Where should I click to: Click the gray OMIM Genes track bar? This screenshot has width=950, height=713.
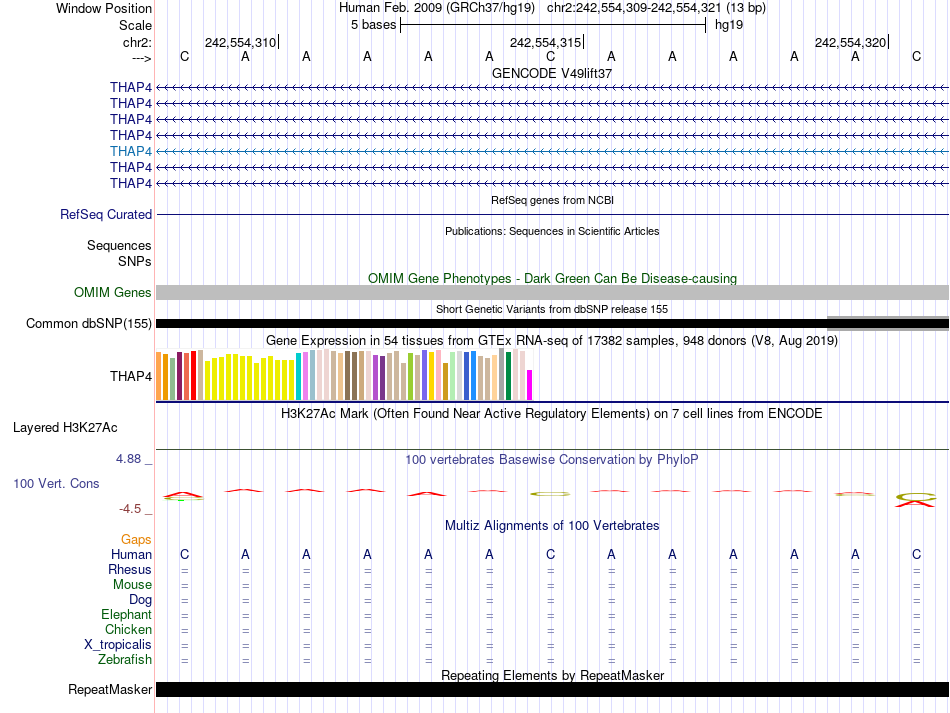coord(552,292)
